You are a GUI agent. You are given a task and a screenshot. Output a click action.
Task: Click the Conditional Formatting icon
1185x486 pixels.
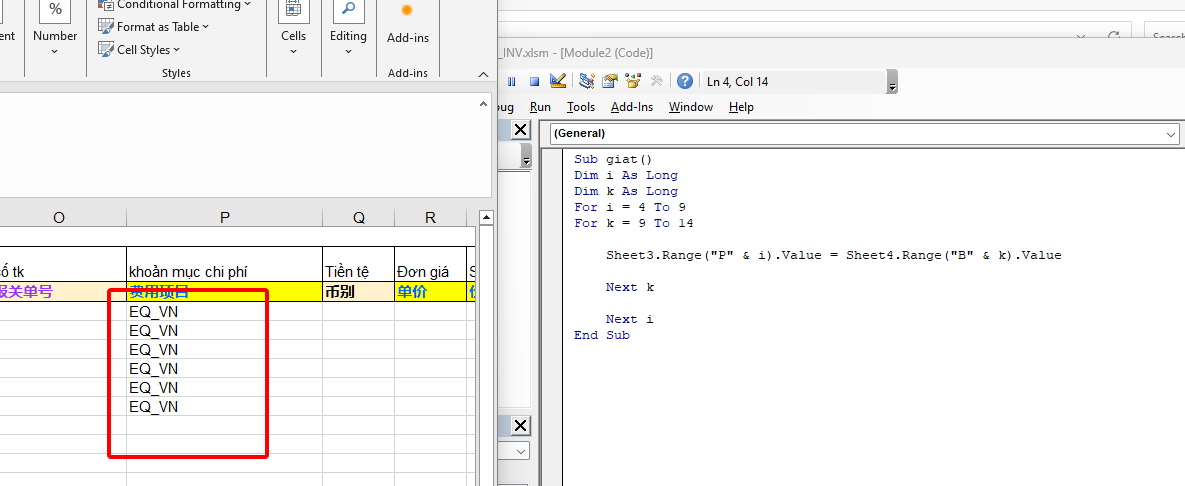pos(106,5)
